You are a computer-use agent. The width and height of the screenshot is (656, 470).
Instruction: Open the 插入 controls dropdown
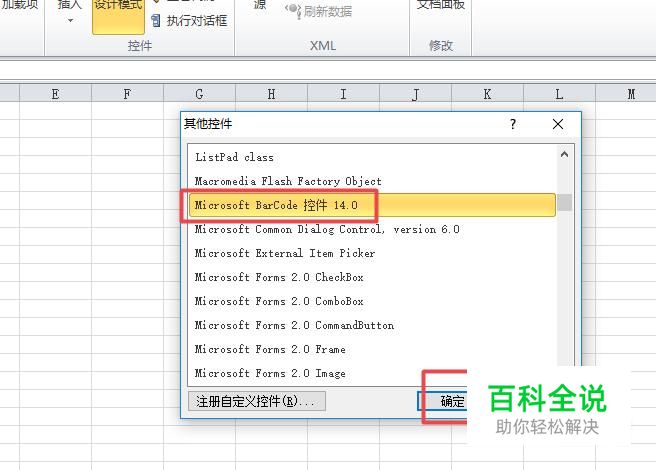[x=69, y=12]
